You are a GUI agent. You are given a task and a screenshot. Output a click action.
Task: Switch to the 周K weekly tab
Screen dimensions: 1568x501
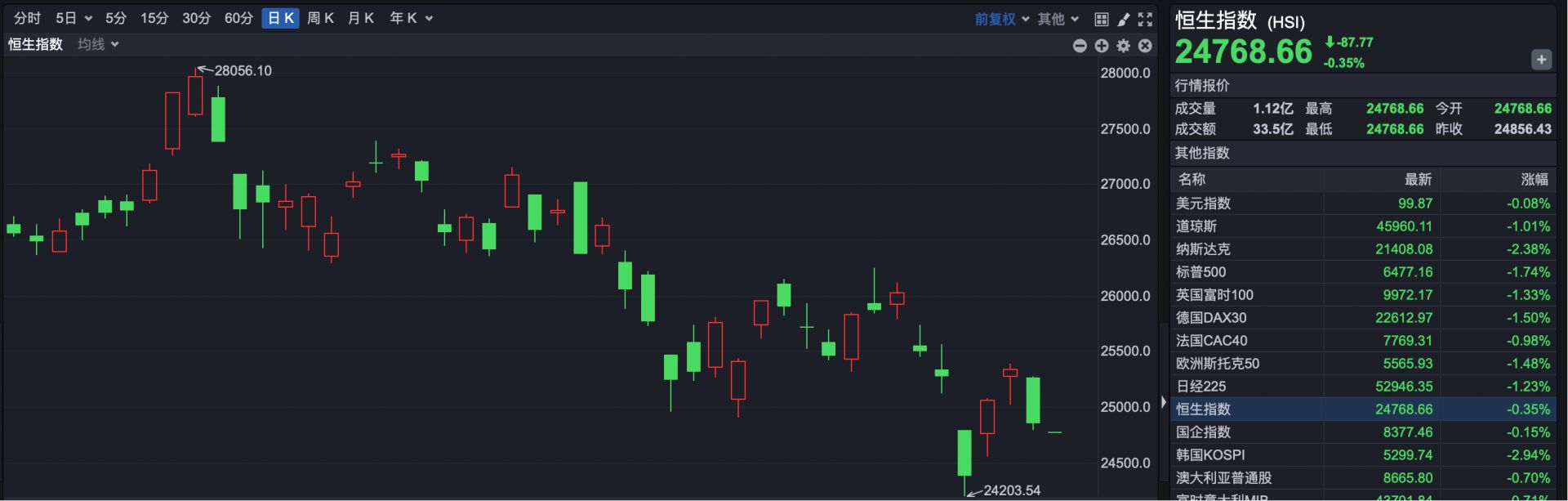tap(320, 18)
